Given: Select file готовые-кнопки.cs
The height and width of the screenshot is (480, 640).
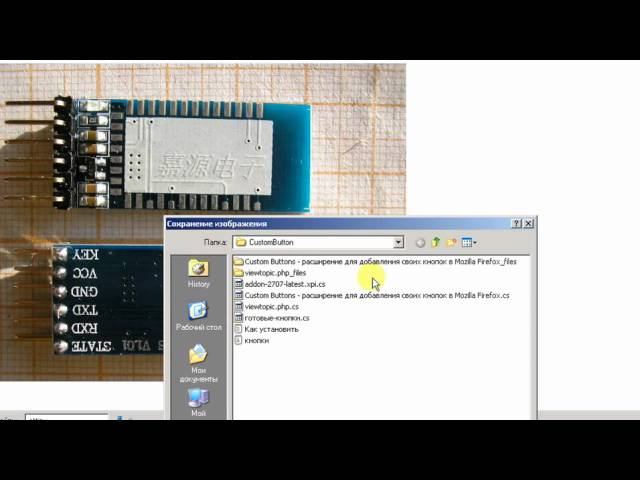Looking at the screenshot, I should 272,318.
